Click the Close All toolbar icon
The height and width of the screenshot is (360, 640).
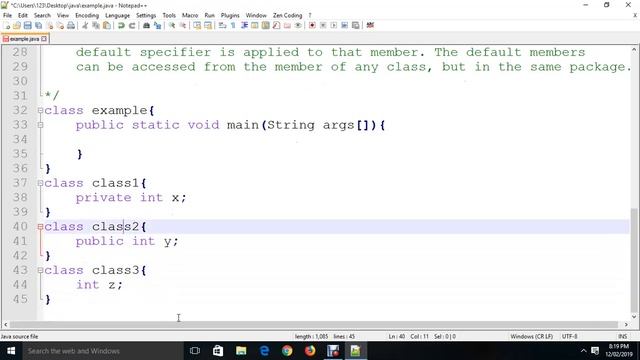[60, 25]
